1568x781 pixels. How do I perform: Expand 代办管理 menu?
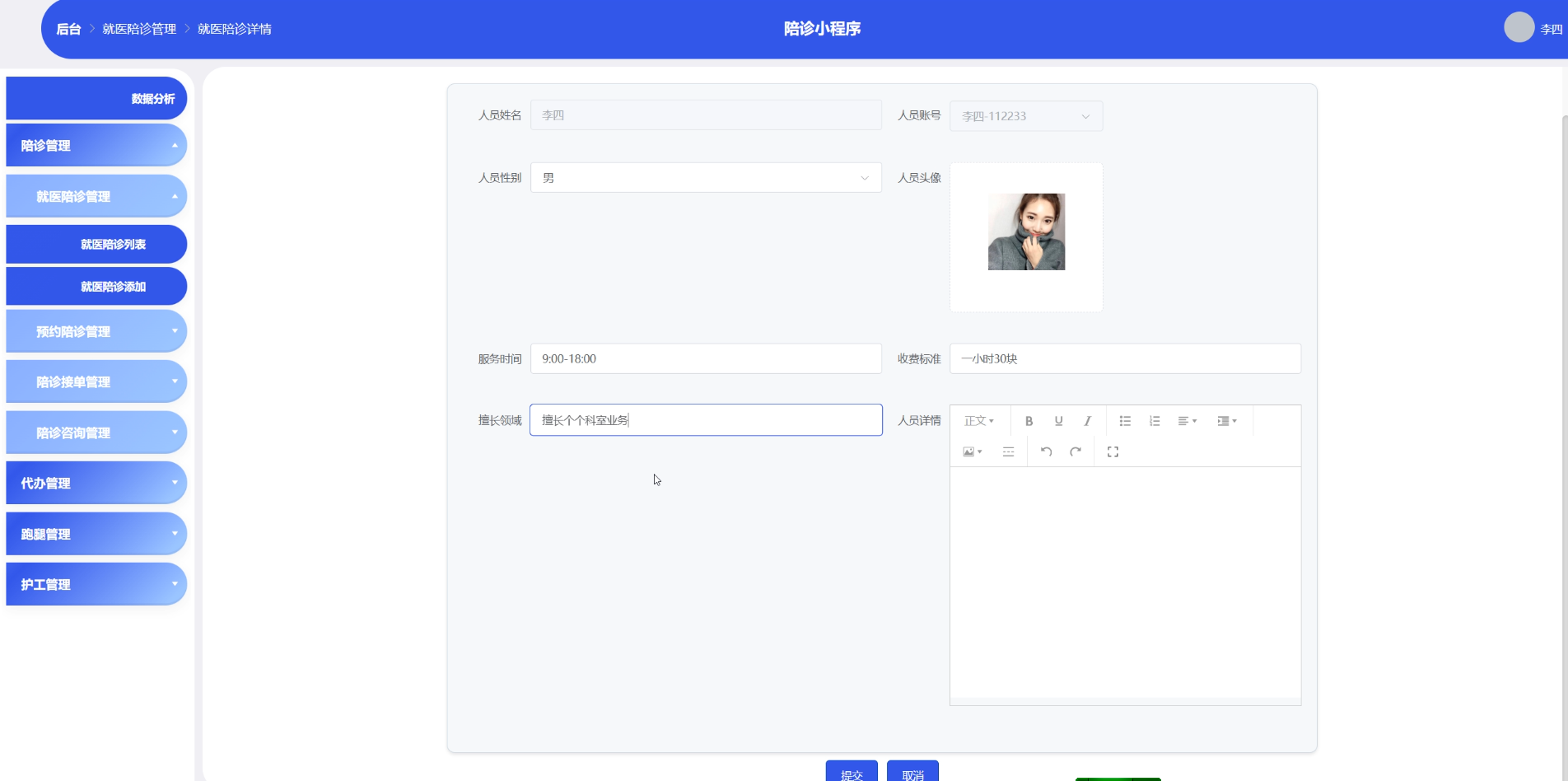pos(96,483)
